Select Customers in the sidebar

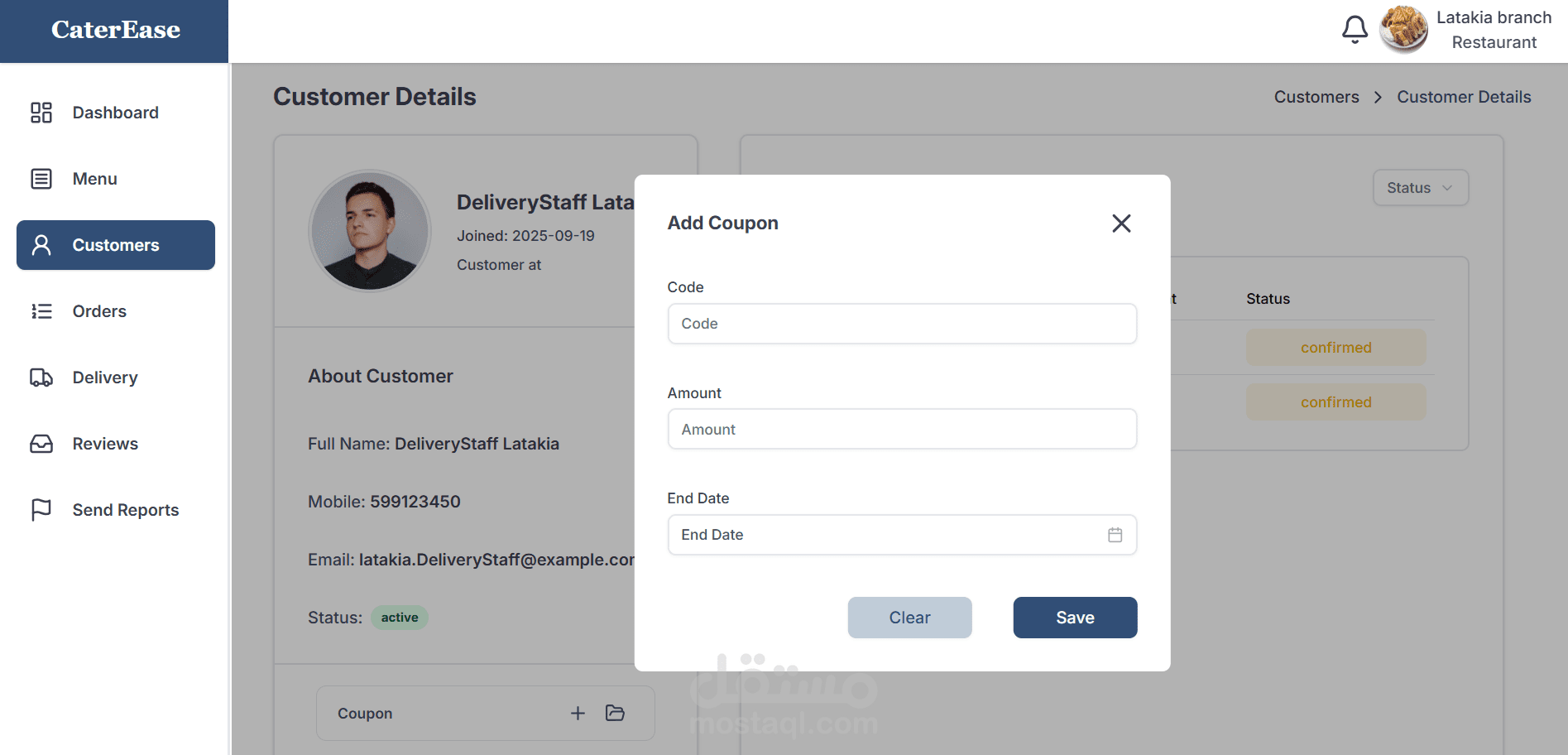(x=116, y=245)
